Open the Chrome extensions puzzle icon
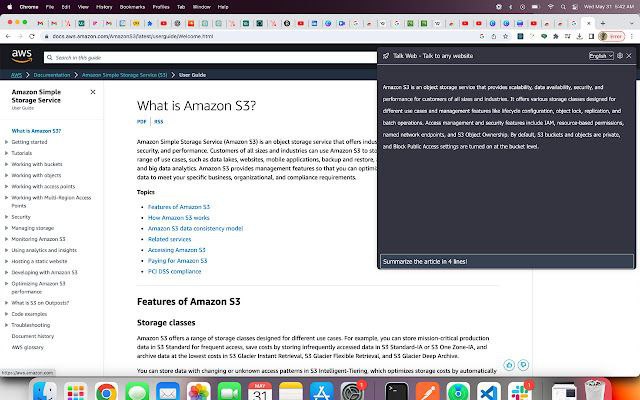This screenshot has height=400, width=640. (x=556, y=36)
